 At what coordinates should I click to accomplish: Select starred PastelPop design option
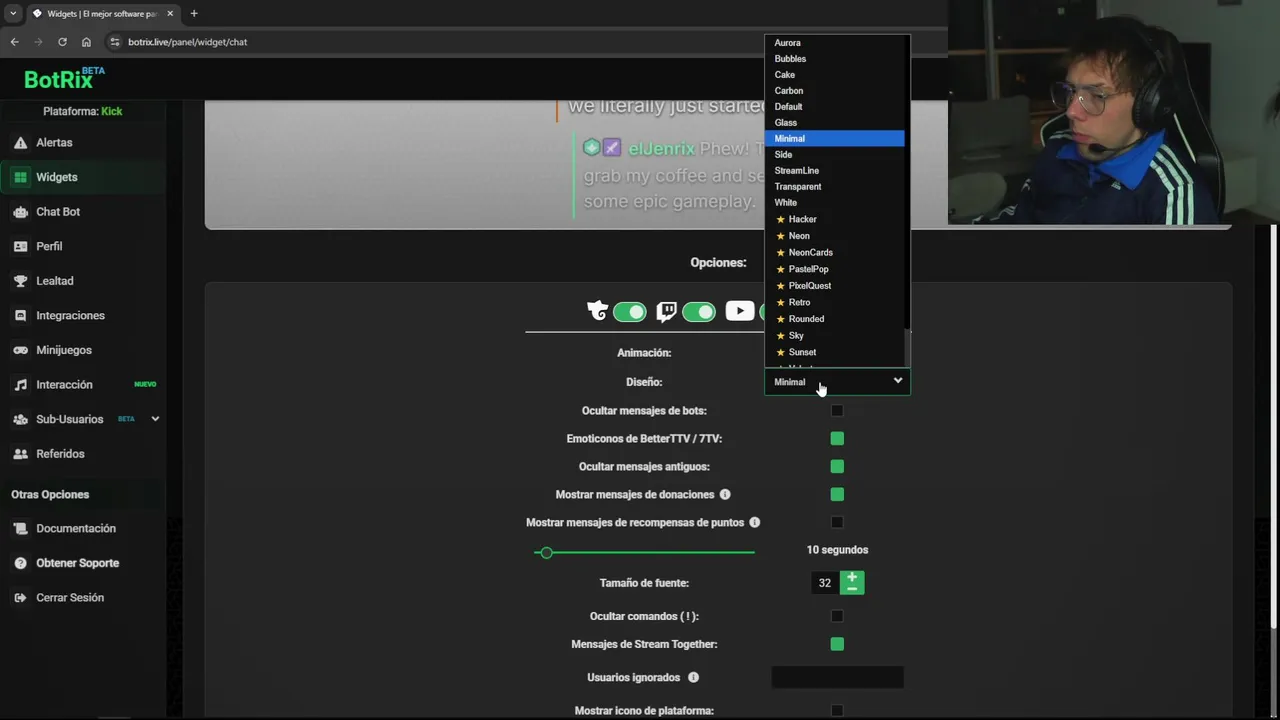pos(835,269)
